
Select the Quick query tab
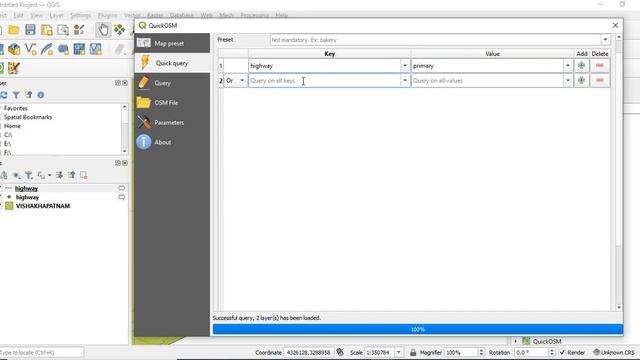172,63
